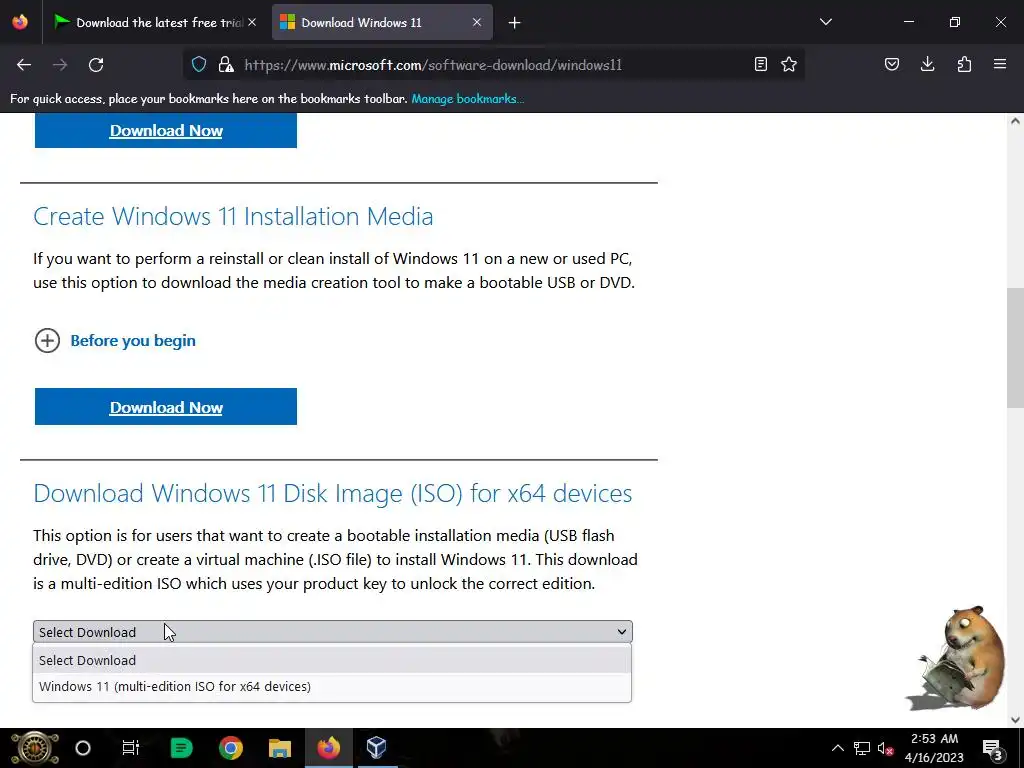The image size is (1024, 768).
Task: Open VirtualBox from the taskbar
Action: click(376, 748)
